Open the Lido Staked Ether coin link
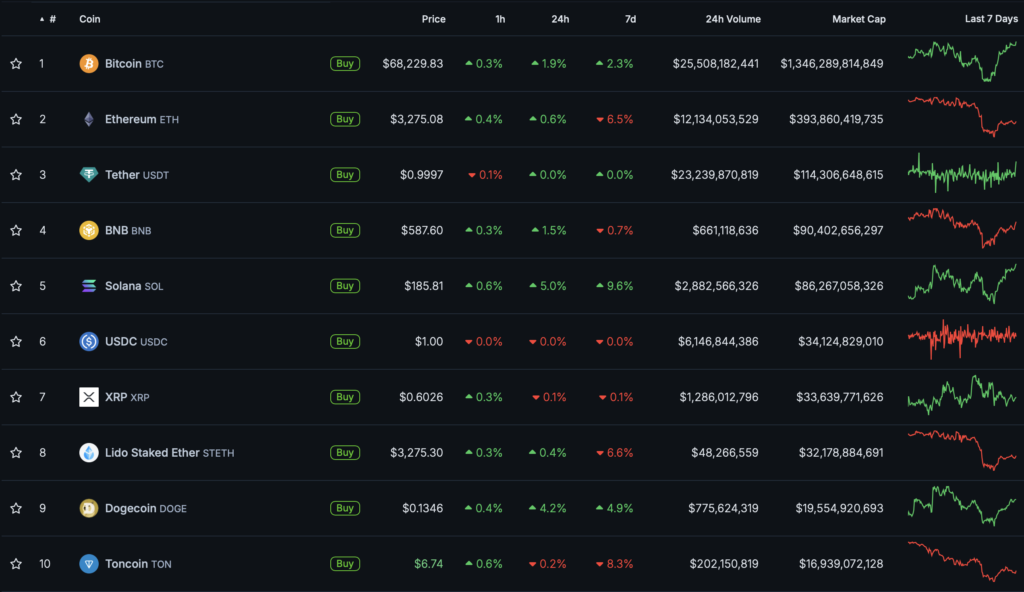Viewport: 1024px width, 592px height. (x=152, y=453)
